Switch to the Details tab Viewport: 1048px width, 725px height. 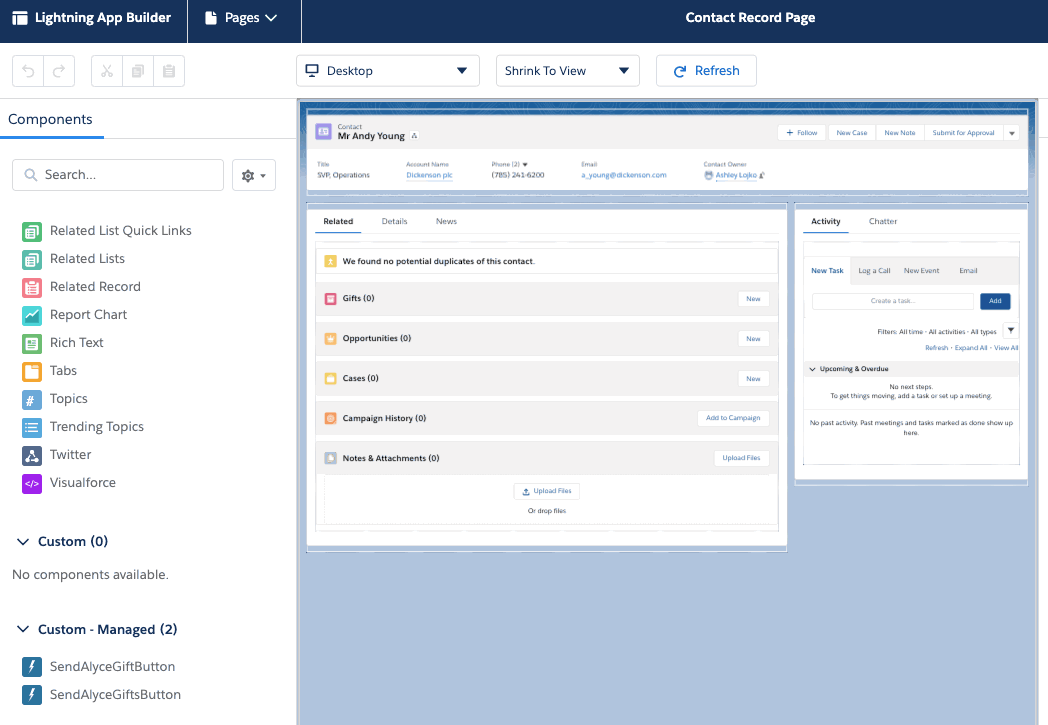[x=394, y=221]
